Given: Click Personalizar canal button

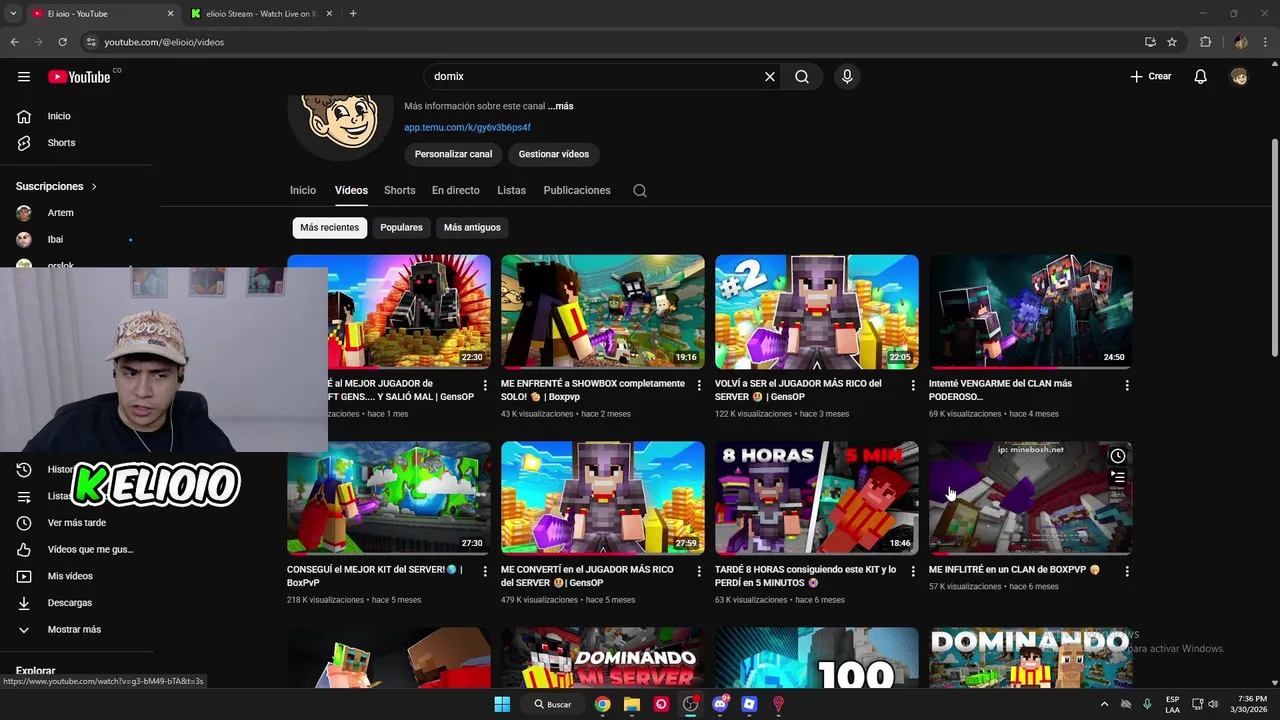Looking at the screenshot, I should 453,154.
